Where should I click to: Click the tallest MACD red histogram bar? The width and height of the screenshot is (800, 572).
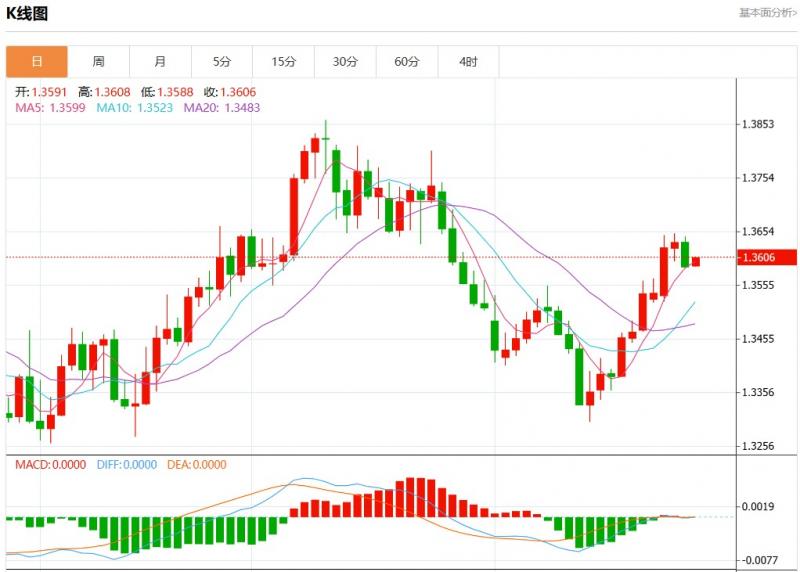click(410, 498)
